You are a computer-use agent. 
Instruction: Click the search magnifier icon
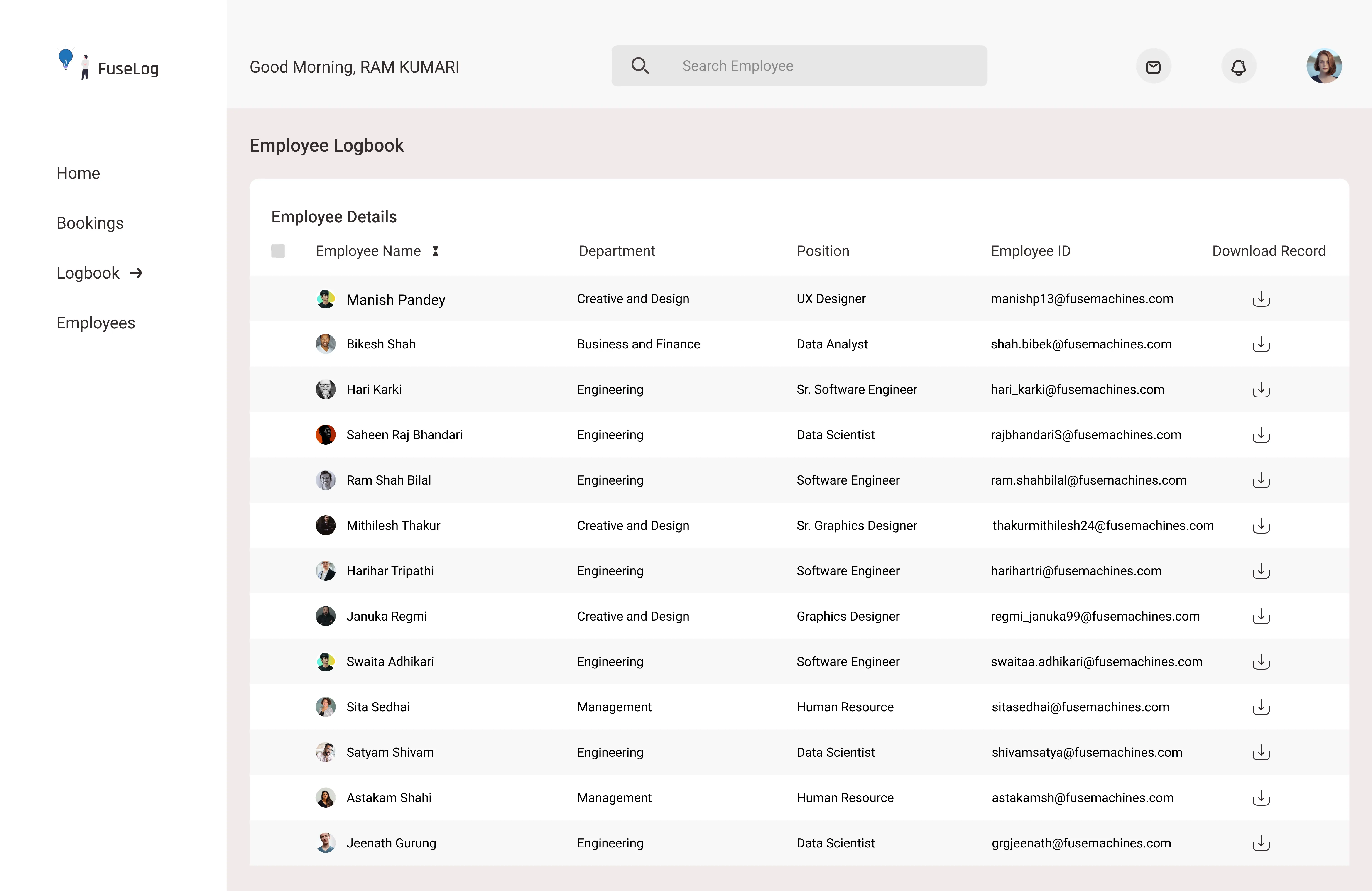coord(640,66)
